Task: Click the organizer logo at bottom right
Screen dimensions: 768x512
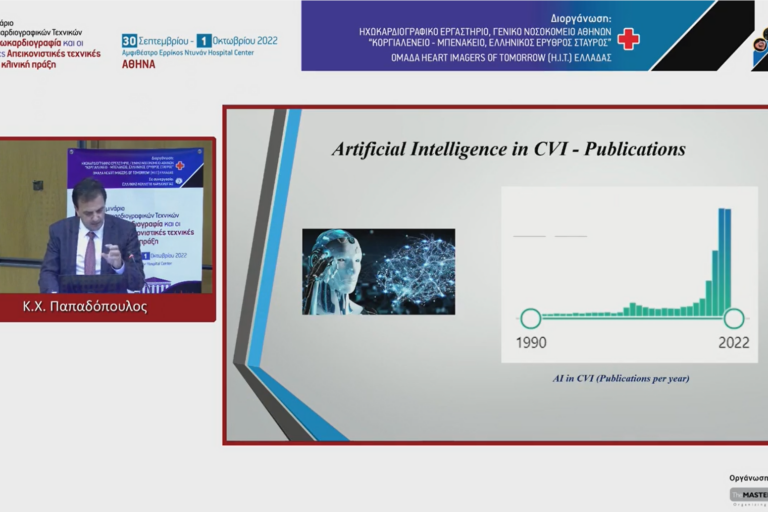Action: tap(748, 493)
